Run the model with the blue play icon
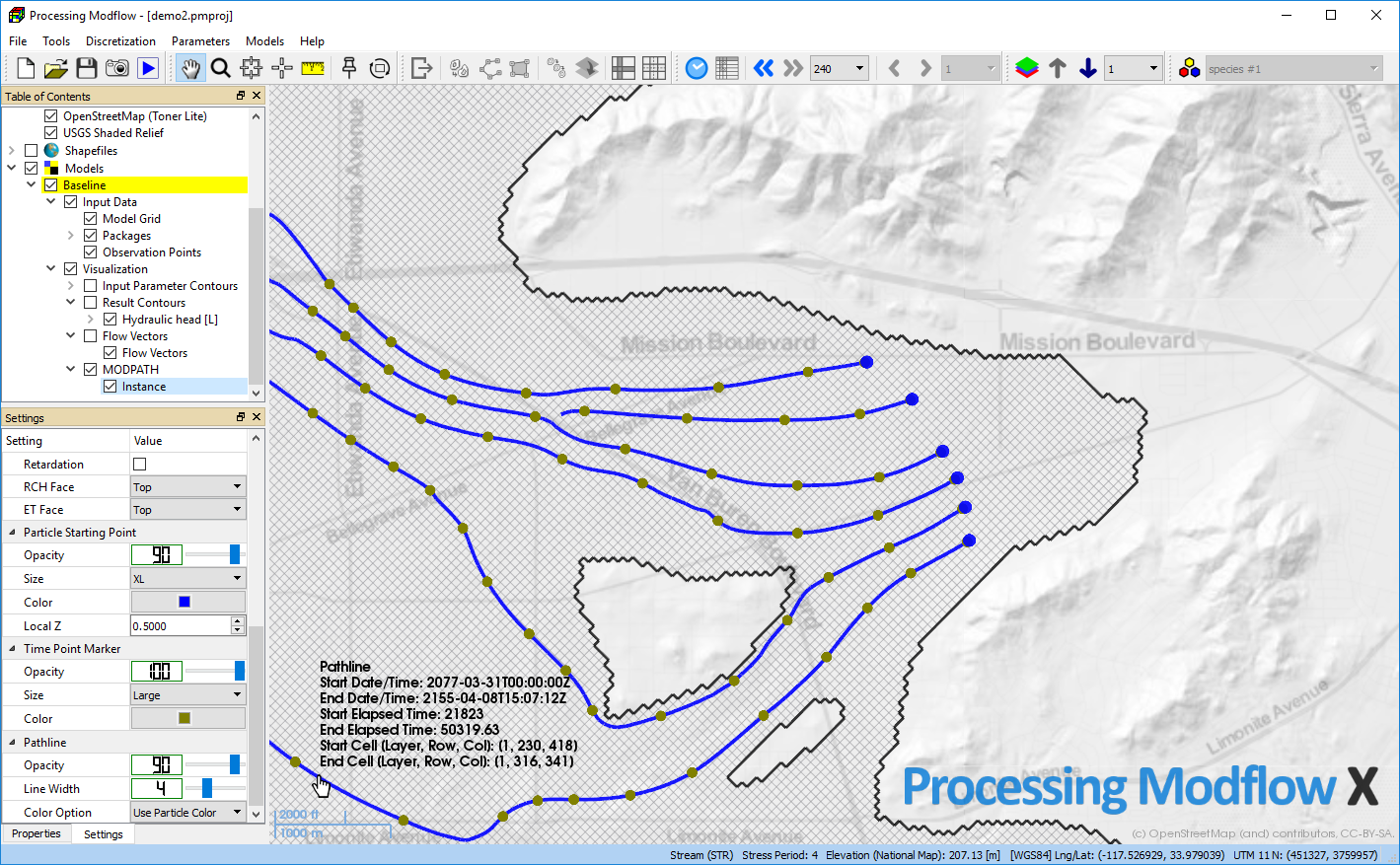Viewport: 1400px width, 865px height. pos(148,68)
